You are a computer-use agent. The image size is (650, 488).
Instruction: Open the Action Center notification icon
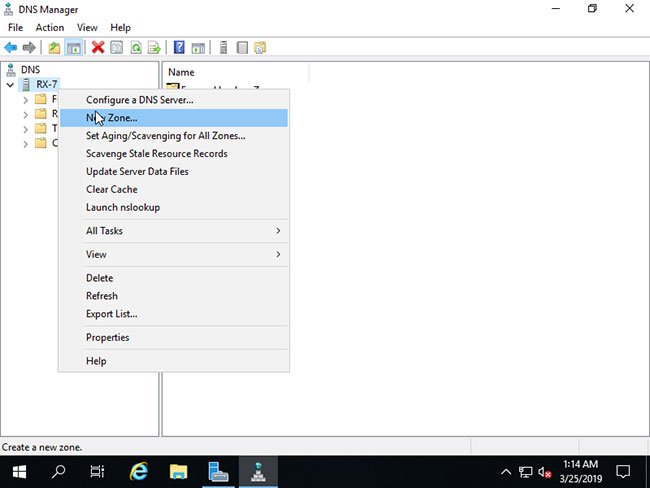tap(623, 472)
